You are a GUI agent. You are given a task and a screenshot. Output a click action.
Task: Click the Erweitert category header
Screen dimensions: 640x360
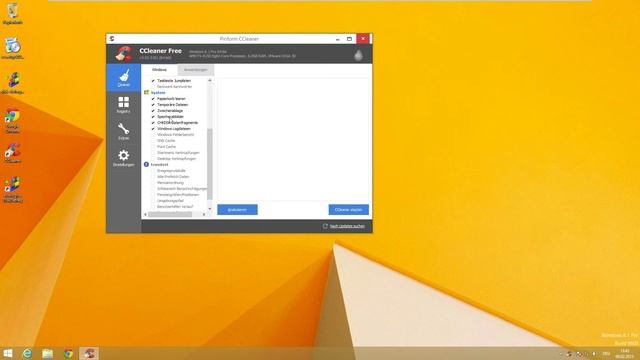tap(159, 164)
